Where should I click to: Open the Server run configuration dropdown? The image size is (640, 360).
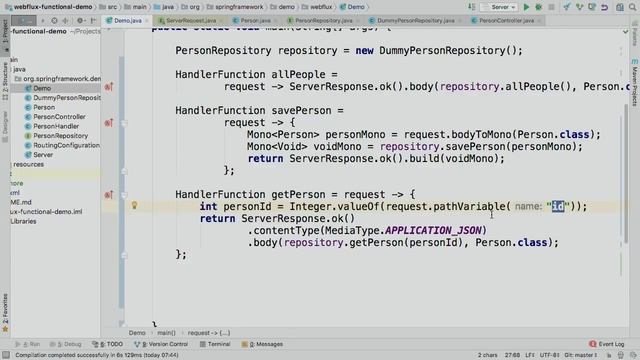click(498, 7)
